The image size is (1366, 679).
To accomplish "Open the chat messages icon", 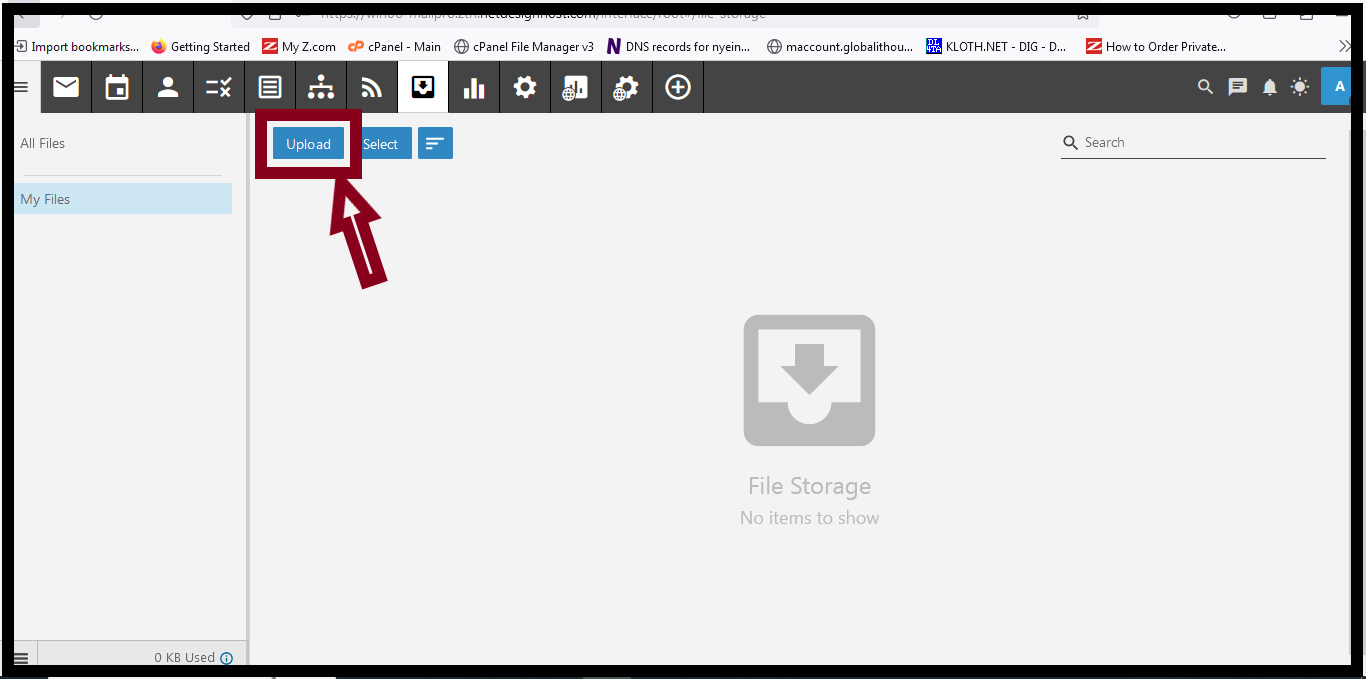I will point(1237,87).
